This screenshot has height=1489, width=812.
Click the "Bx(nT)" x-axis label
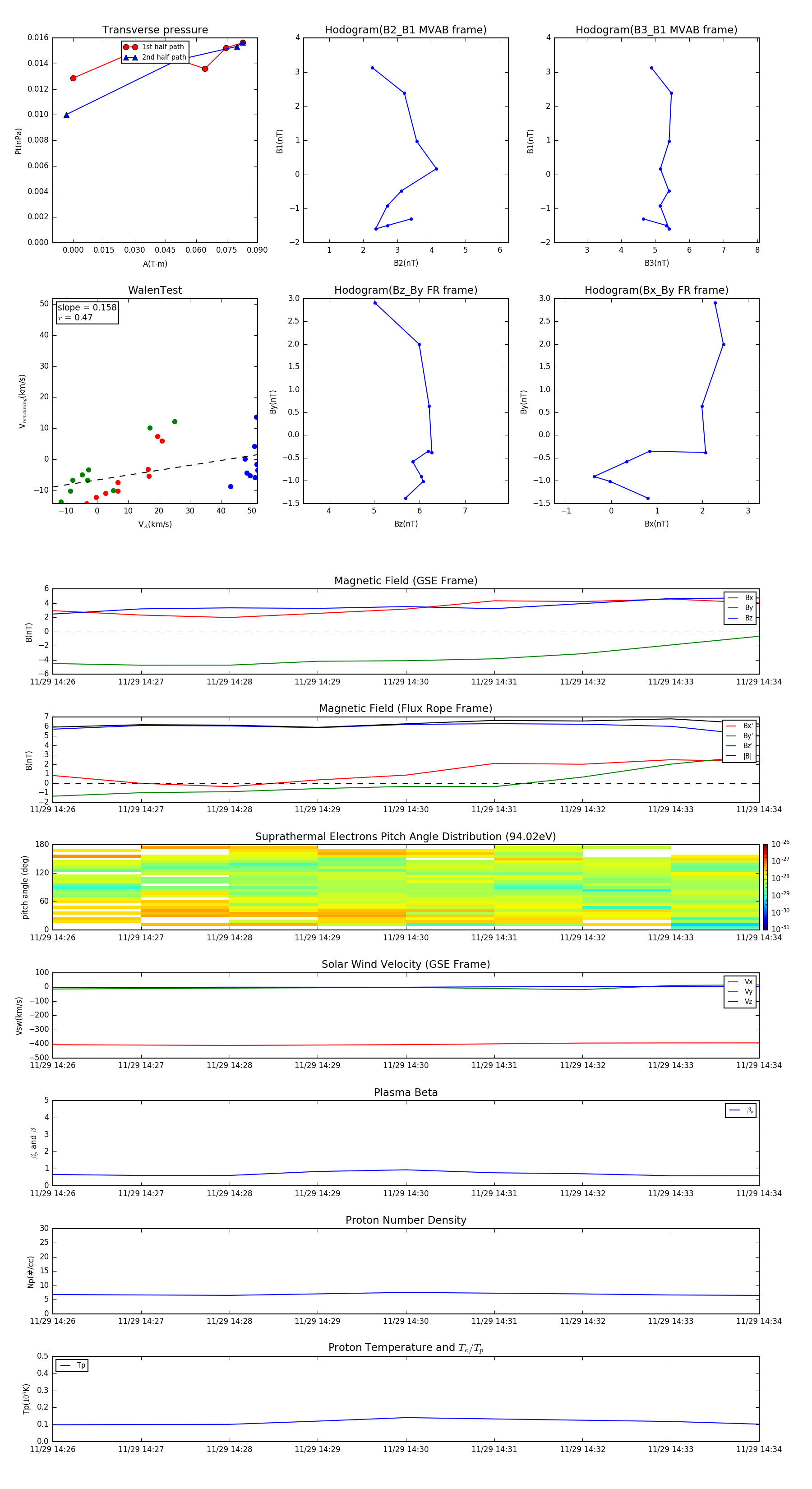(x=656, y=524)
